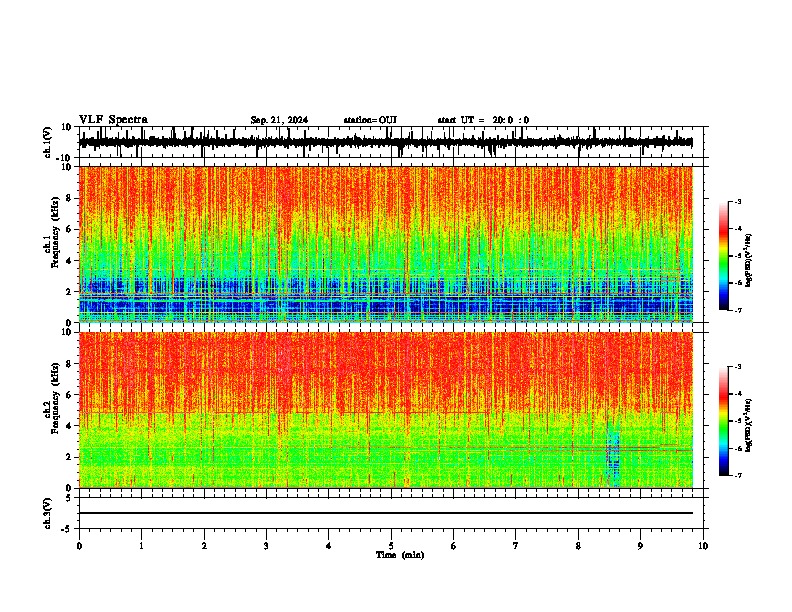Open the ch.1 spectrogram panel
The height and width of the screenshot is (612, 792).
click(385, 244)
